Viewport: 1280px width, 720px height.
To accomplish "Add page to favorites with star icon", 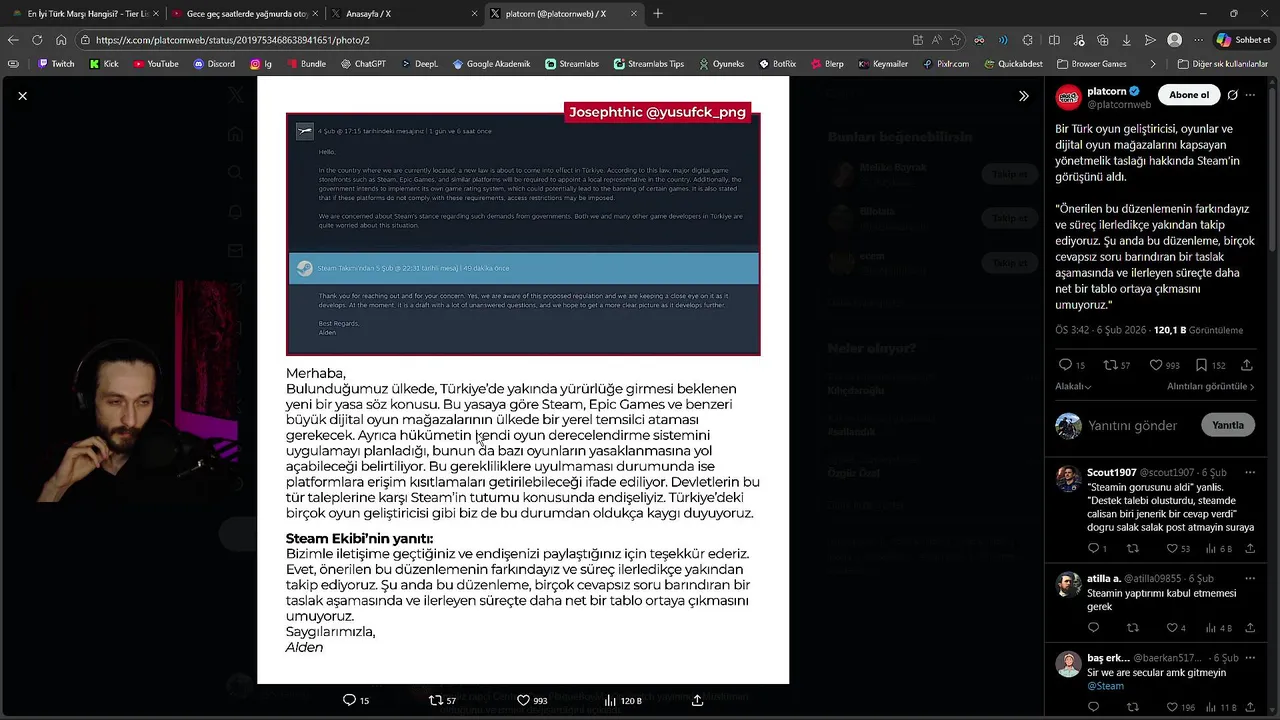I will click(955, 40).
